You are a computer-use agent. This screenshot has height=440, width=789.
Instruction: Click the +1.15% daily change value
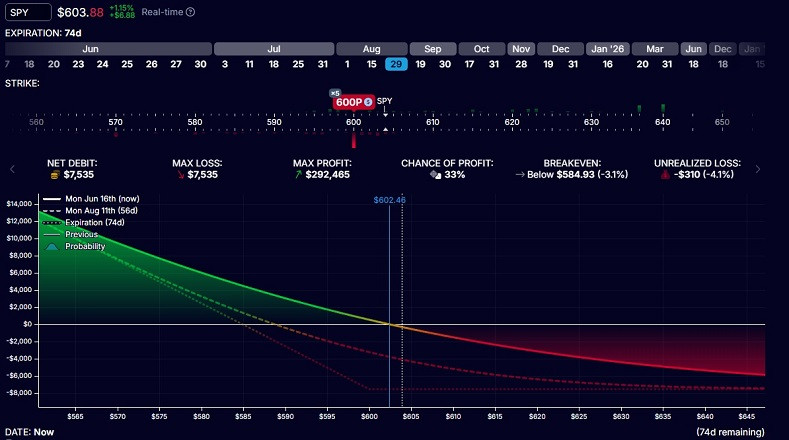(122, 8)
